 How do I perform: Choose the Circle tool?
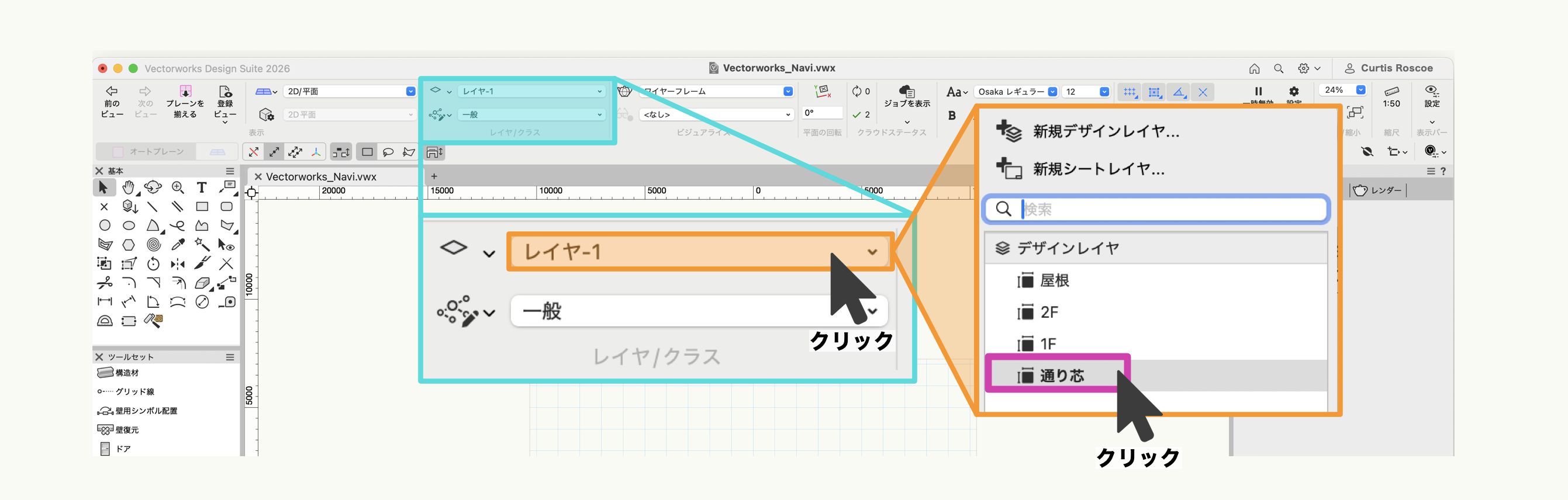tap(105, 225)
